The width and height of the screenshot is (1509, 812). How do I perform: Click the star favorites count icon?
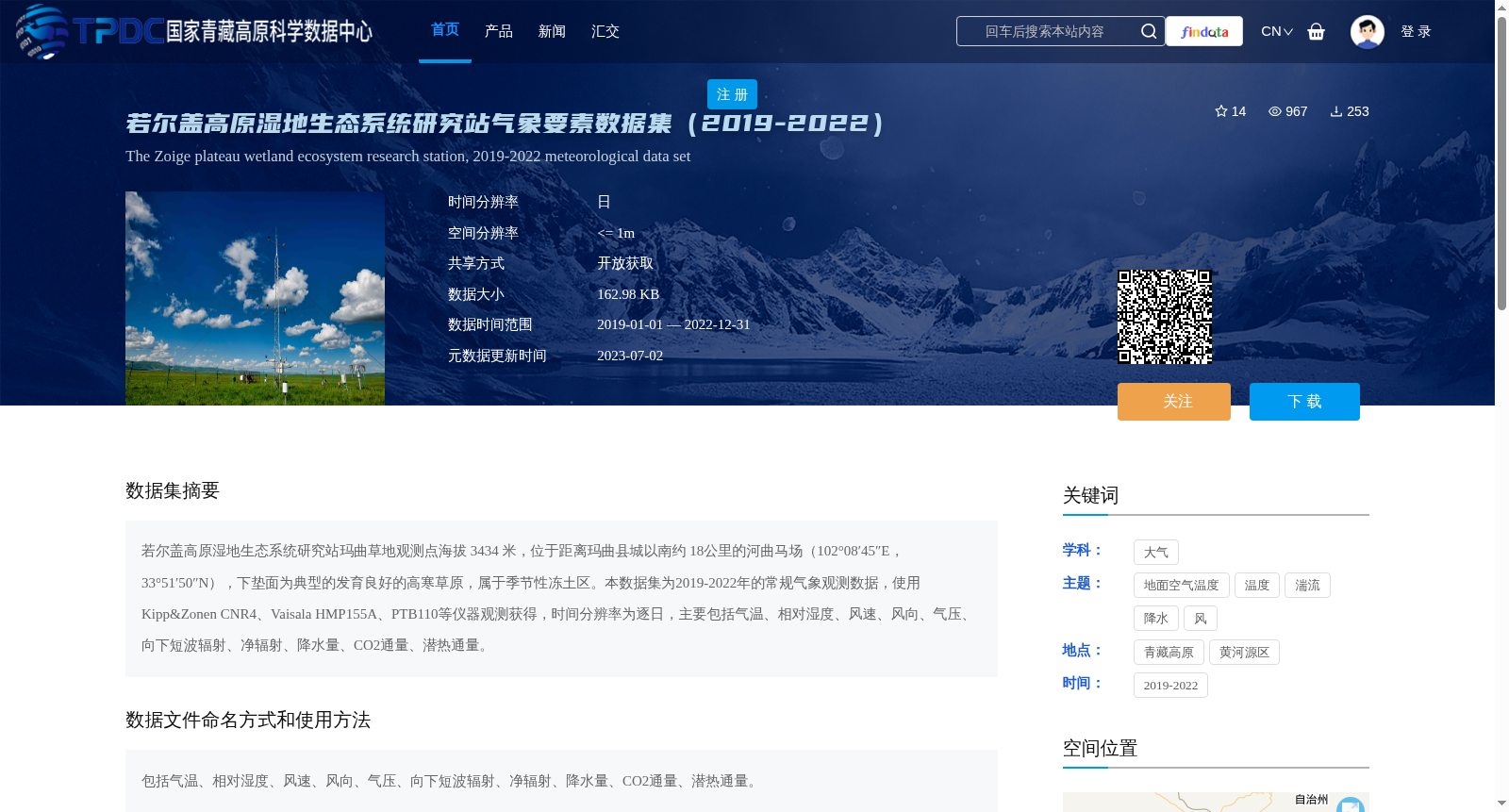(x=1221, y=111)
